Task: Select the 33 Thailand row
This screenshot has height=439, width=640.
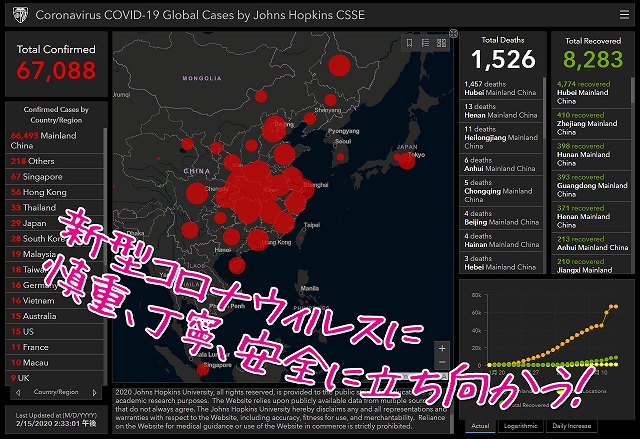Action: click(54, 208)
